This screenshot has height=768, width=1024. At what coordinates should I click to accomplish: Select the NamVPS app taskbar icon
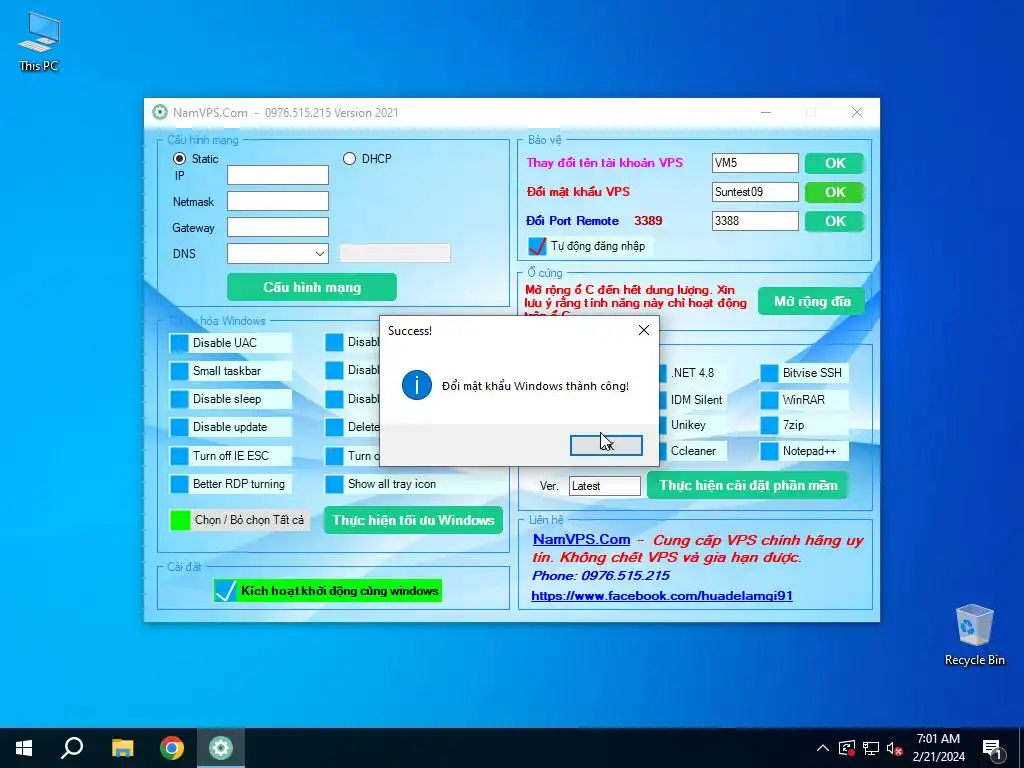[x=221, y=748]
